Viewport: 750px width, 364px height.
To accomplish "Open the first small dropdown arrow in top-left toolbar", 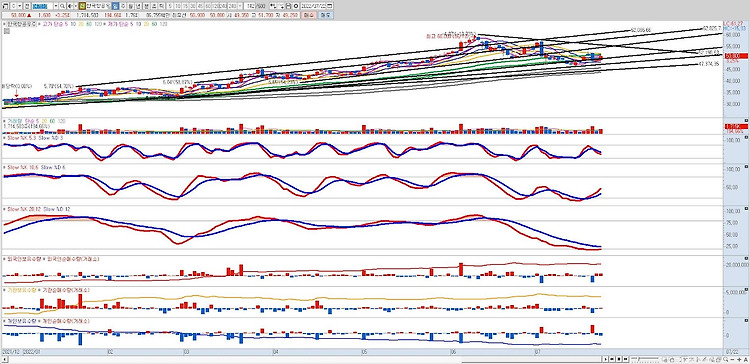I will point(20,6).
